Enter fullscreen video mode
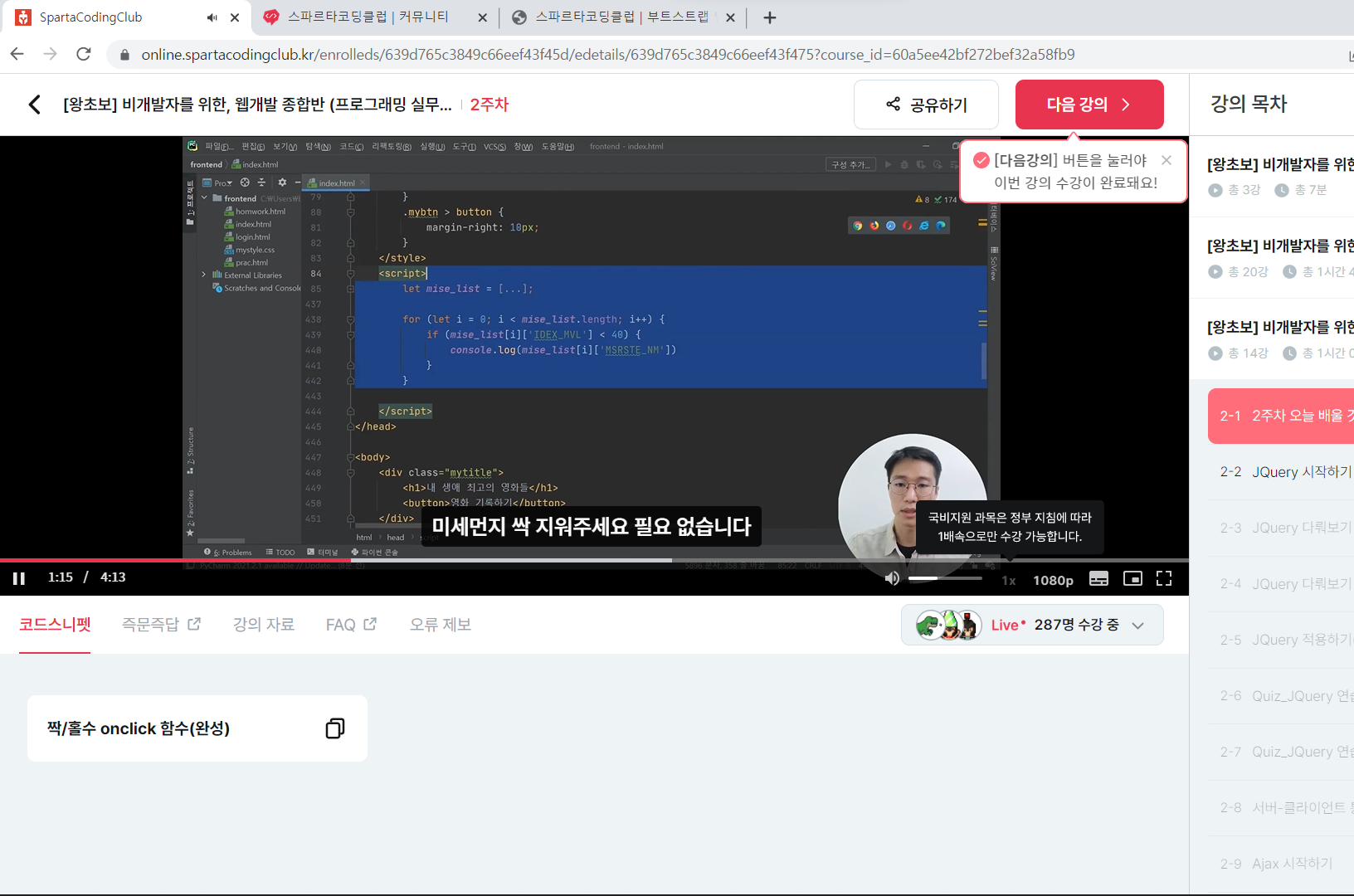 [1164, 579]
